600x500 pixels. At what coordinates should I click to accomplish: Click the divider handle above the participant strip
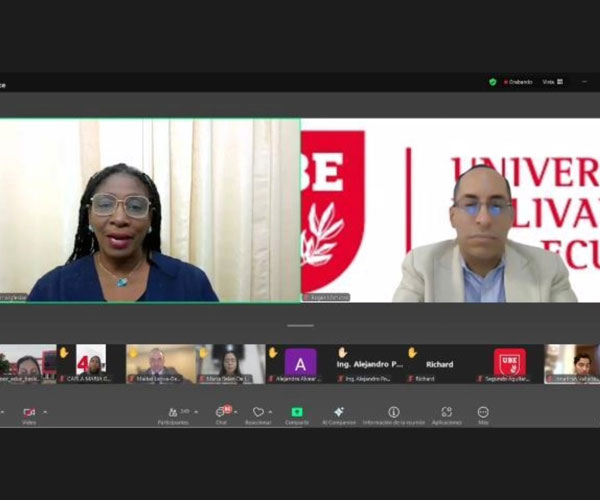coord(300,326)
